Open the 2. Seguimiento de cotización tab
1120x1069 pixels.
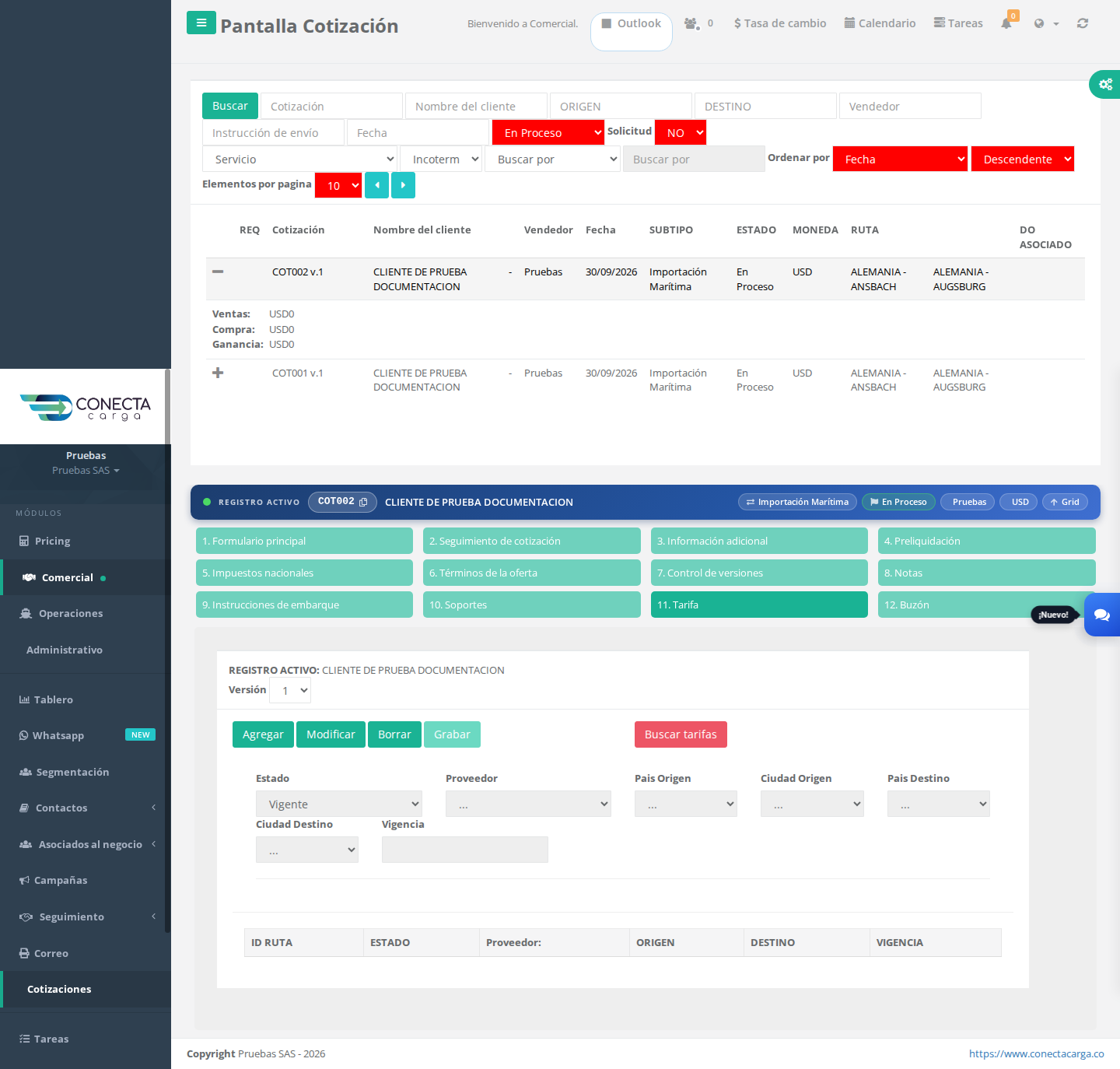(x=532, y=541)
